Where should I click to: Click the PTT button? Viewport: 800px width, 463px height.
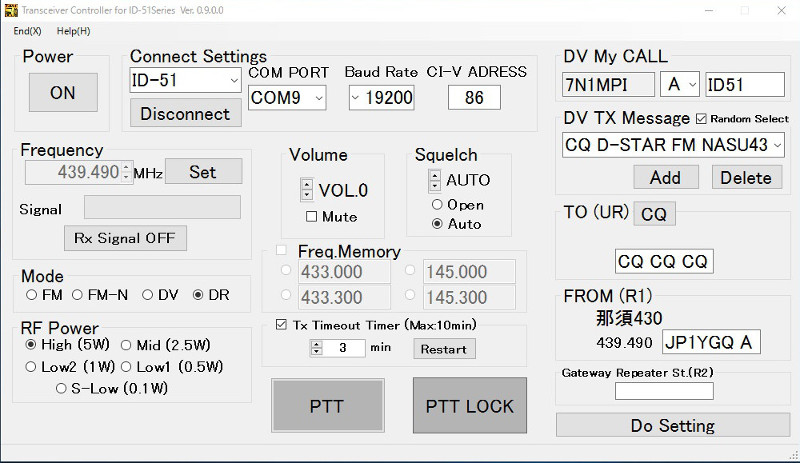coord(328,406)
